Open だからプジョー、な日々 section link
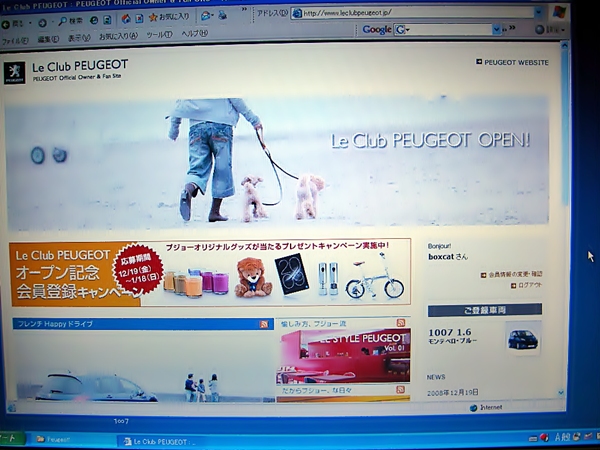600x450 pixels. coord(317,391)
